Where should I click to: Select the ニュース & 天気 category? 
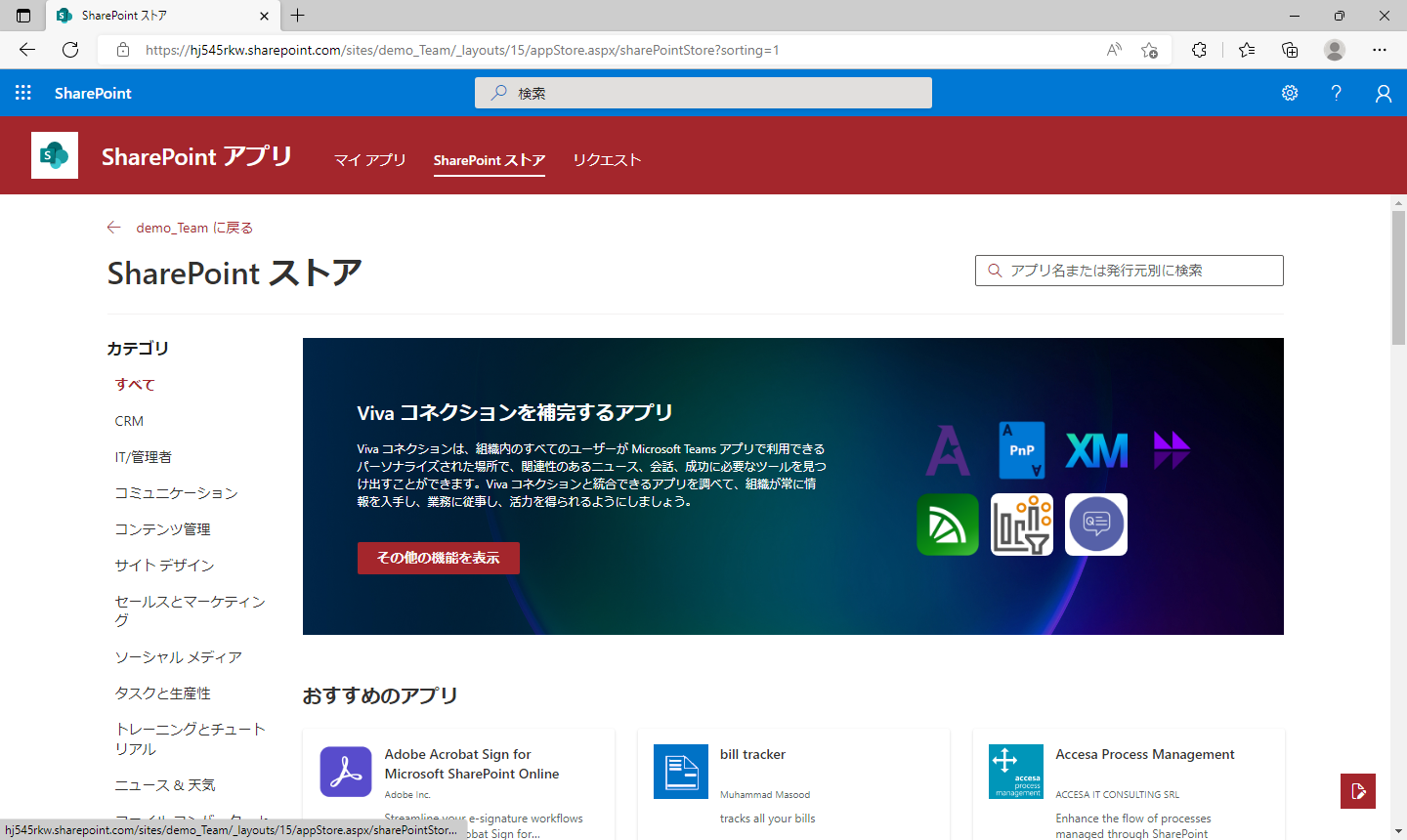point(165,785)
